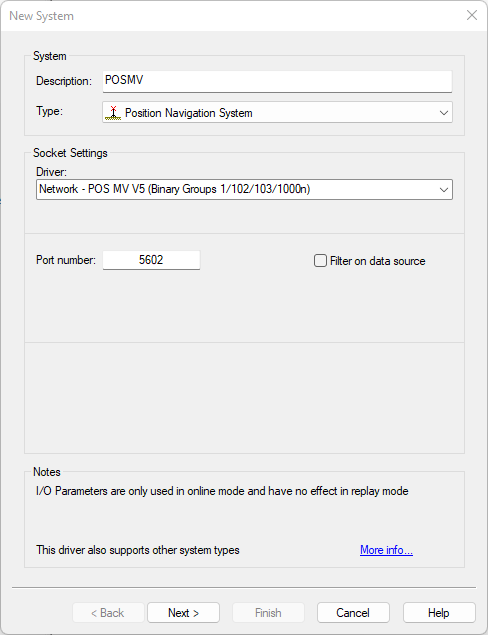Cancel the New System dialog
The width and height of the screenshot is (488, 635).
(x=353, y=613)
